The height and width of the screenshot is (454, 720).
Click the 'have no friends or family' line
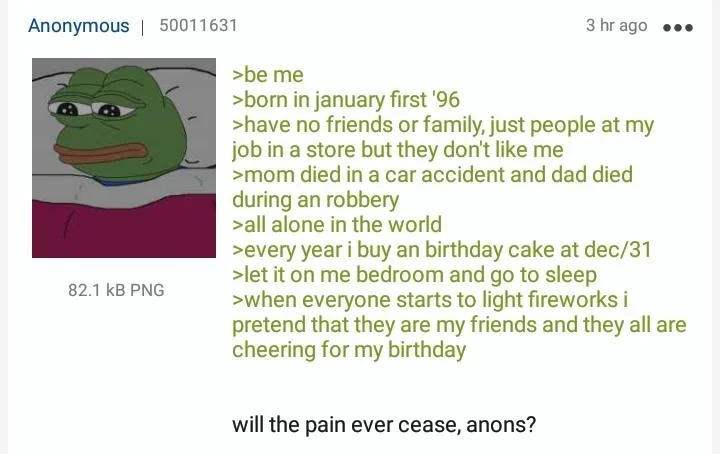click(x=443, y=125)
